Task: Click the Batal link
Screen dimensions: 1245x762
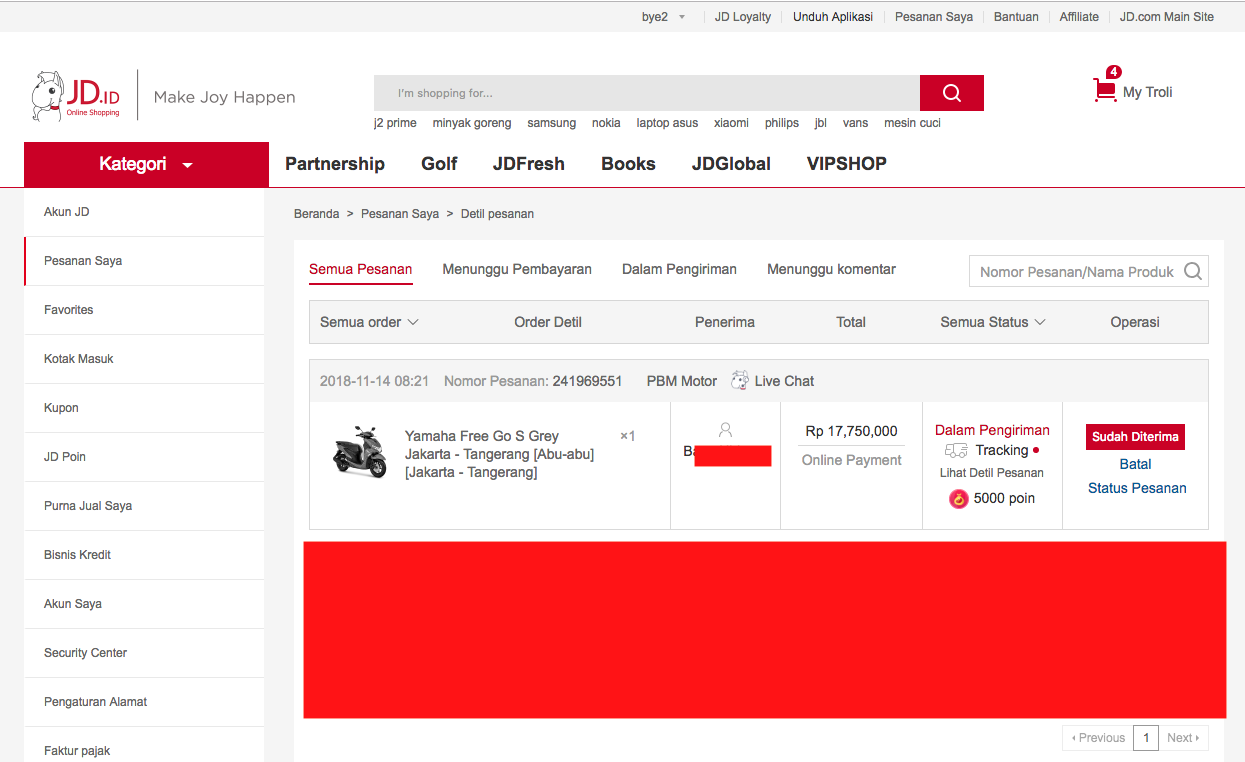Action: pyautogui.click(x=1135, y=464)
